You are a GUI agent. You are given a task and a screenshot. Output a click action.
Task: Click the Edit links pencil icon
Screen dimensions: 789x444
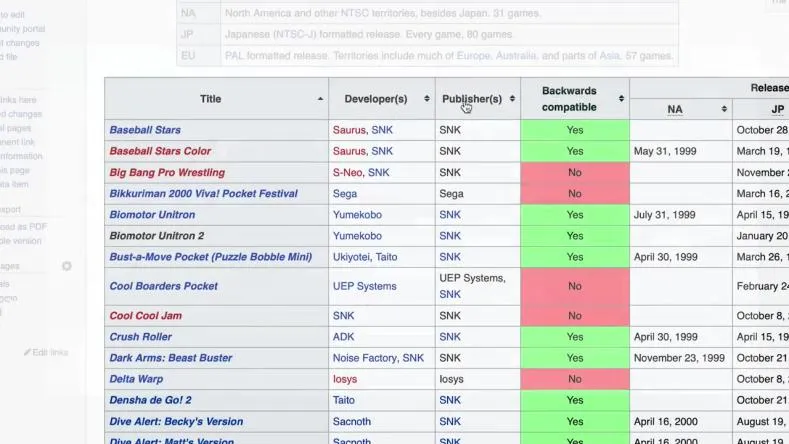tap(28, 353)
